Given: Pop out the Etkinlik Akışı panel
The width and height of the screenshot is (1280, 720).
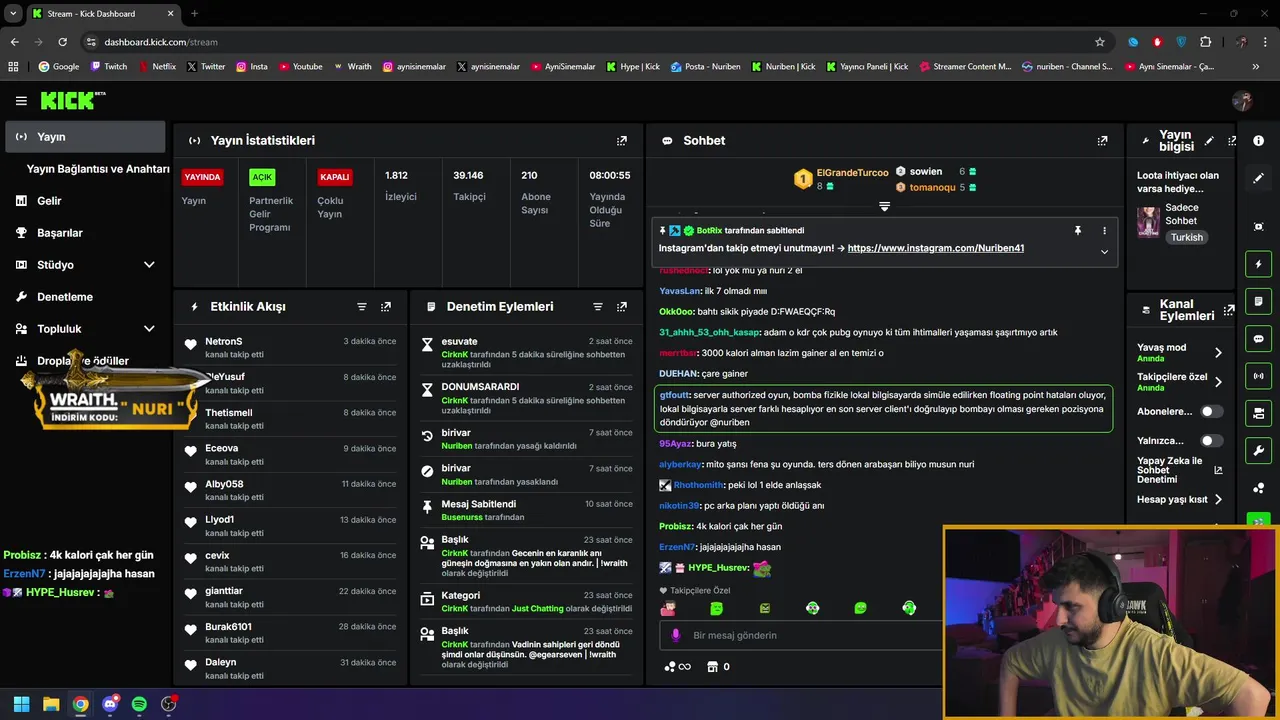Looking at the screenshot, I should 386,307.
